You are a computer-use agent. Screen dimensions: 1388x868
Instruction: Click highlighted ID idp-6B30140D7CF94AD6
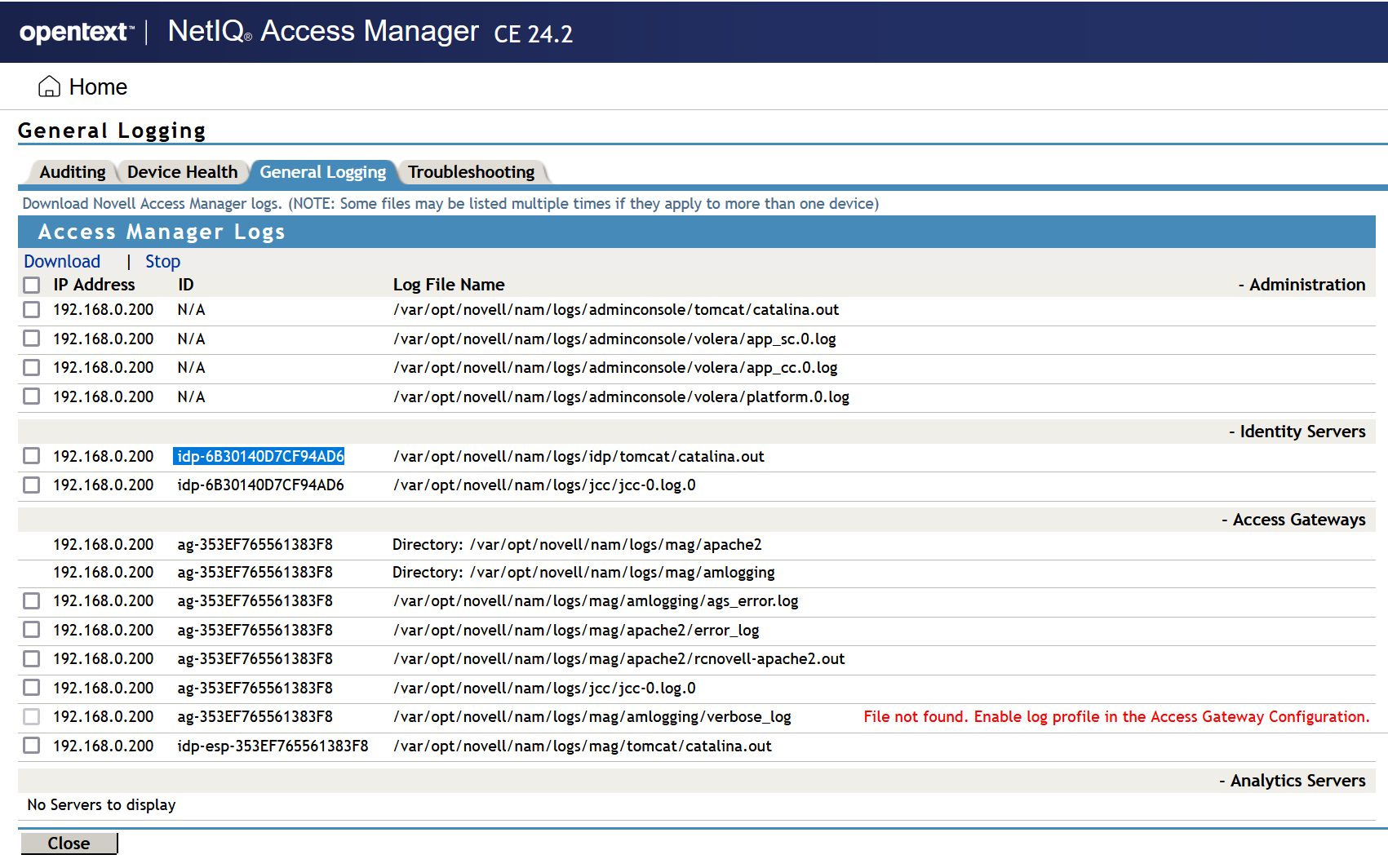[259, 456]
